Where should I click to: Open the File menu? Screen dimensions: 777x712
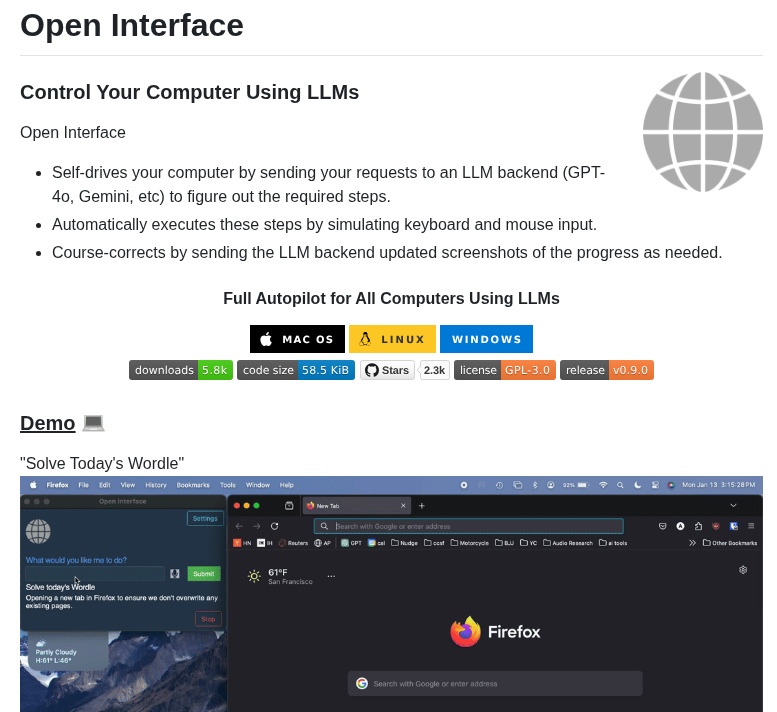click(x=84, y=485)
